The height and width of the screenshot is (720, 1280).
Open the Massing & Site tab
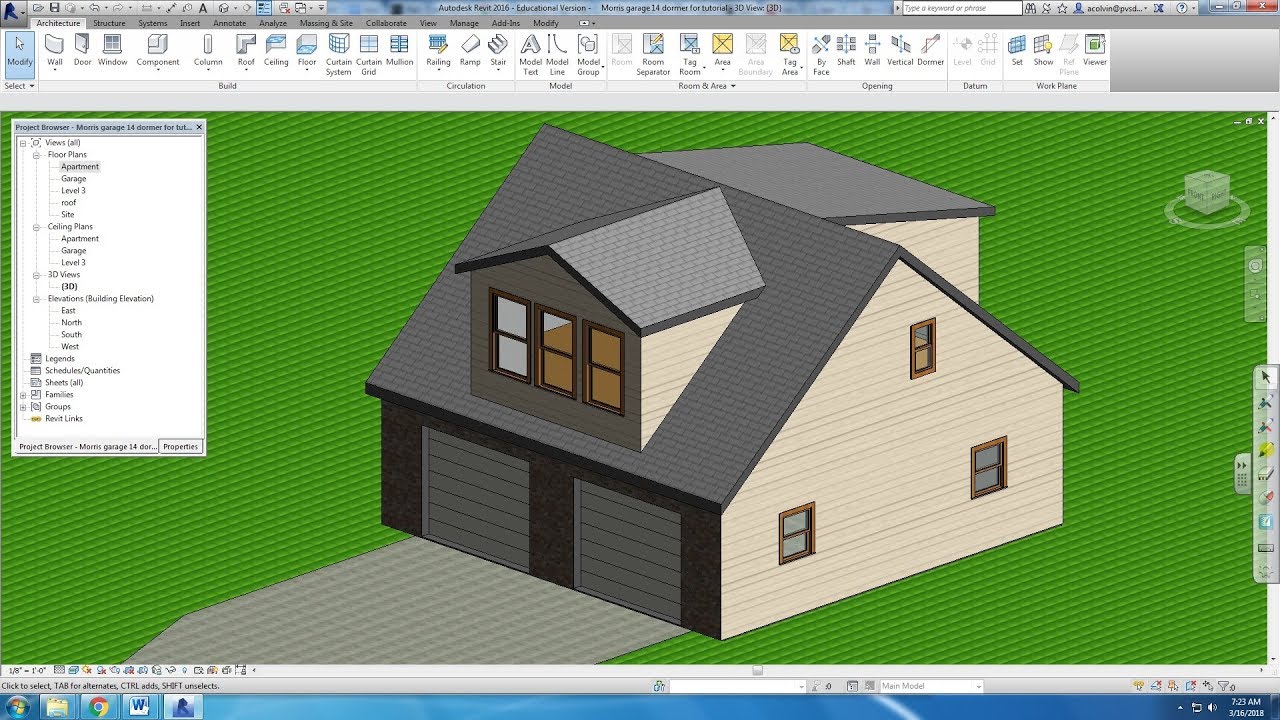pos(326,23)
